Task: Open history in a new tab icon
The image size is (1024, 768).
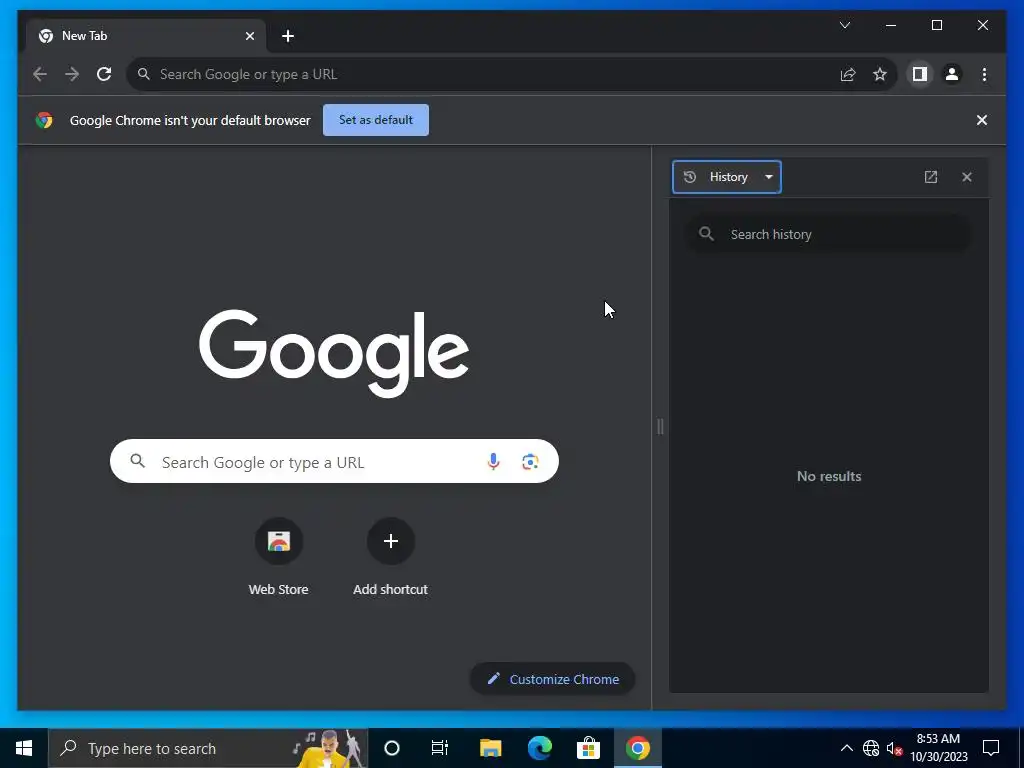Action: click(931, 177)
